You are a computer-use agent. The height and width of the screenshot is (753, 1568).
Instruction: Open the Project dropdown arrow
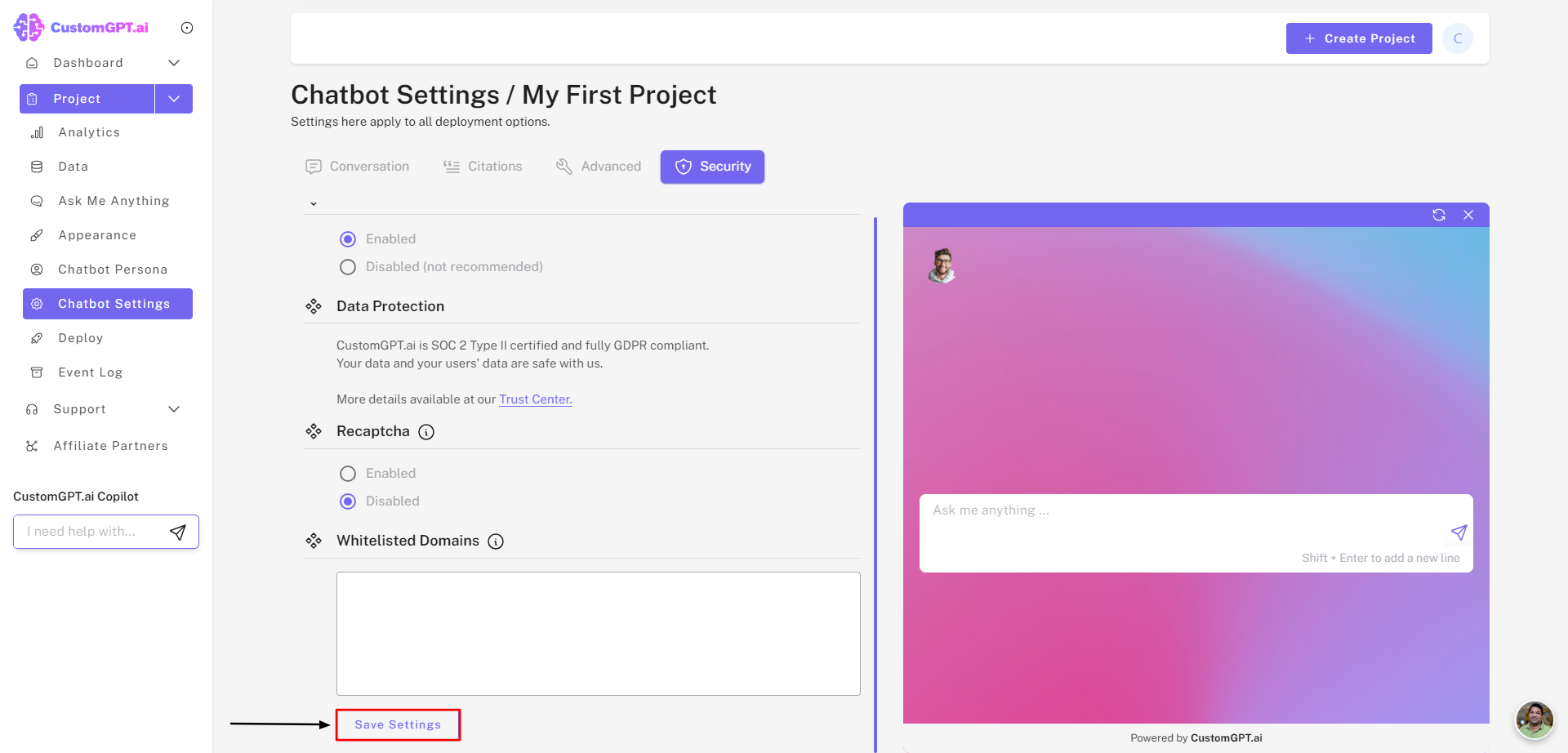coord(174,99)
